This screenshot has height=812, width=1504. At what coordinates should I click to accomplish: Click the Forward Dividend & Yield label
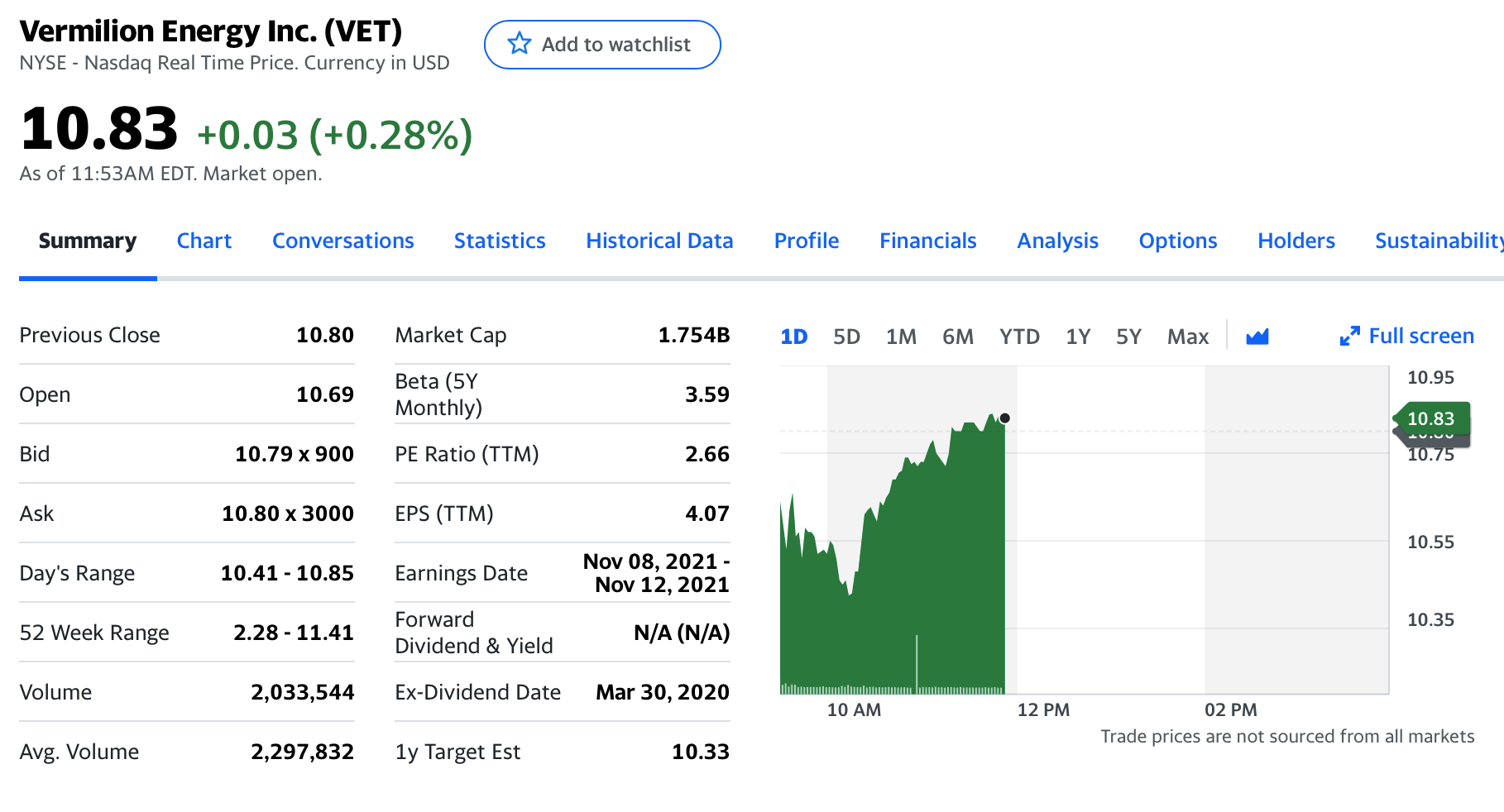pyautogui.click(x=474, y=633)
